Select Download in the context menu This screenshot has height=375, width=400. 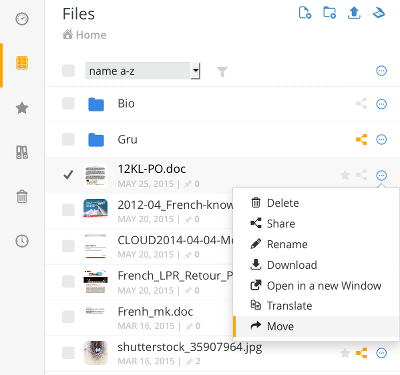[x=316, y=265]
